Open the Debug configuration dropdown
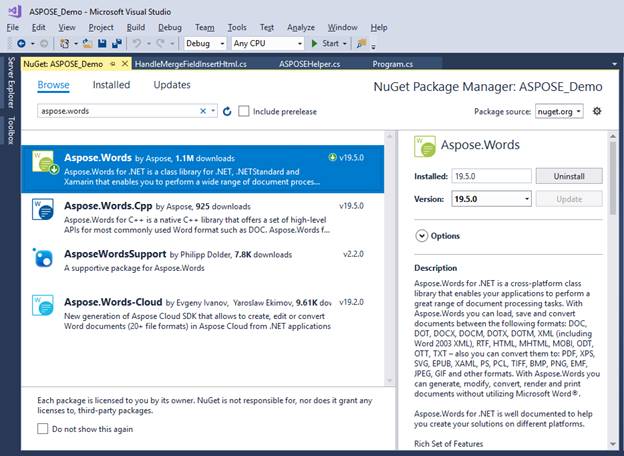Viewport: 624px width, 456px height. point(205,43)
